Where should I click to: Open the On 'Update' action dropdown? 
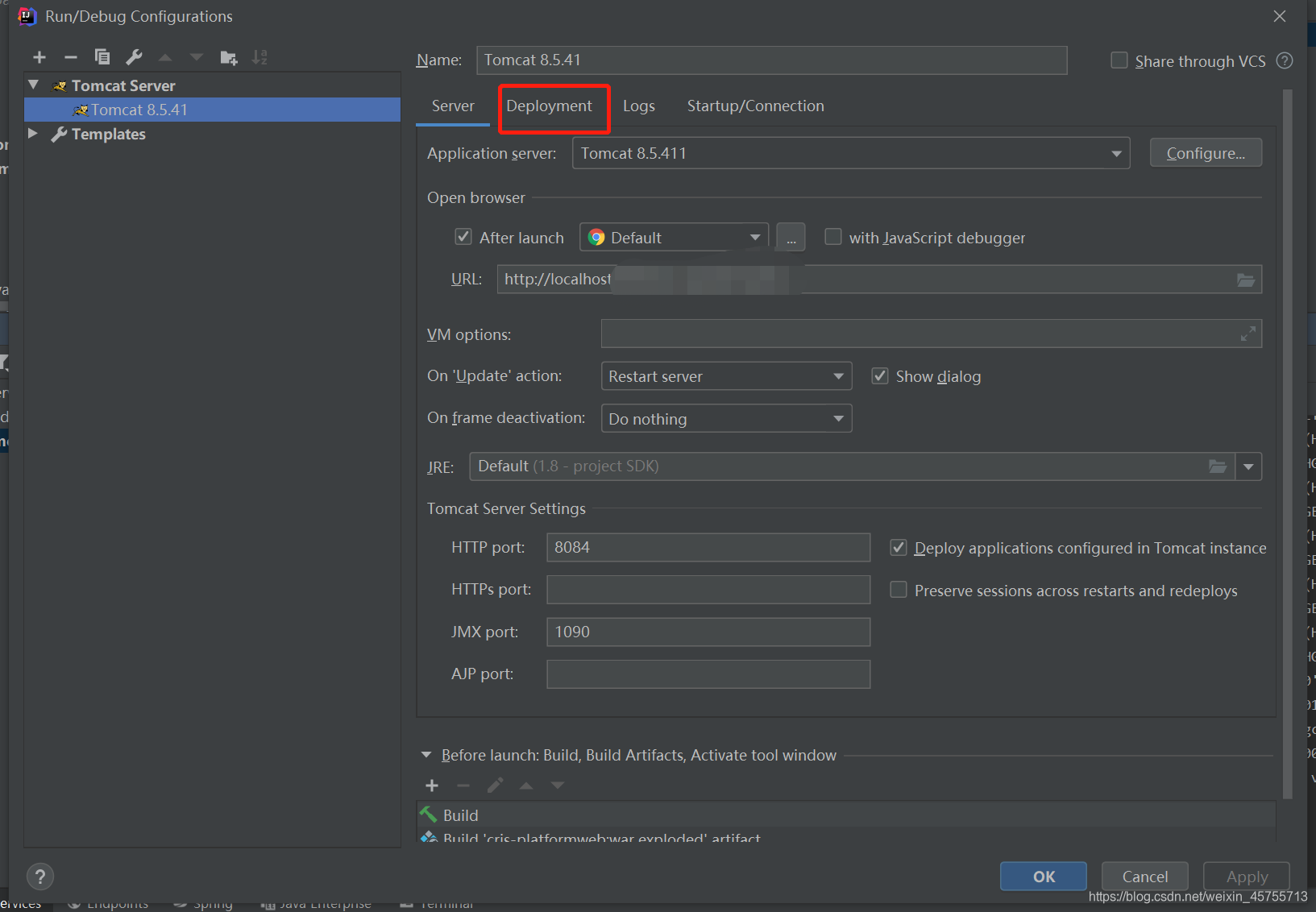[726, 376]
